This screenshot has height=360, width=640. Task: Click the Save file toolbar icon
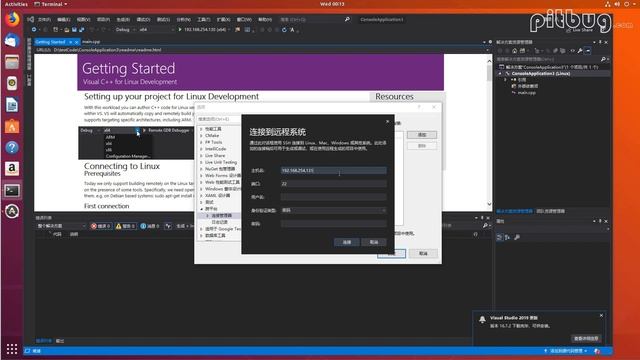pos(74,30)
